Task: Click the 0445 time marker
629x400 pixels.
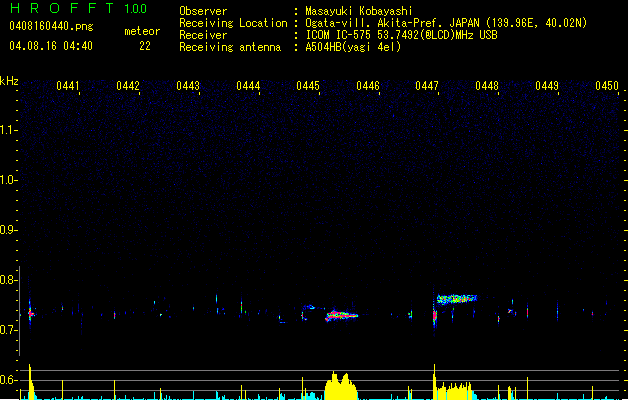Action: coord(308,86)
